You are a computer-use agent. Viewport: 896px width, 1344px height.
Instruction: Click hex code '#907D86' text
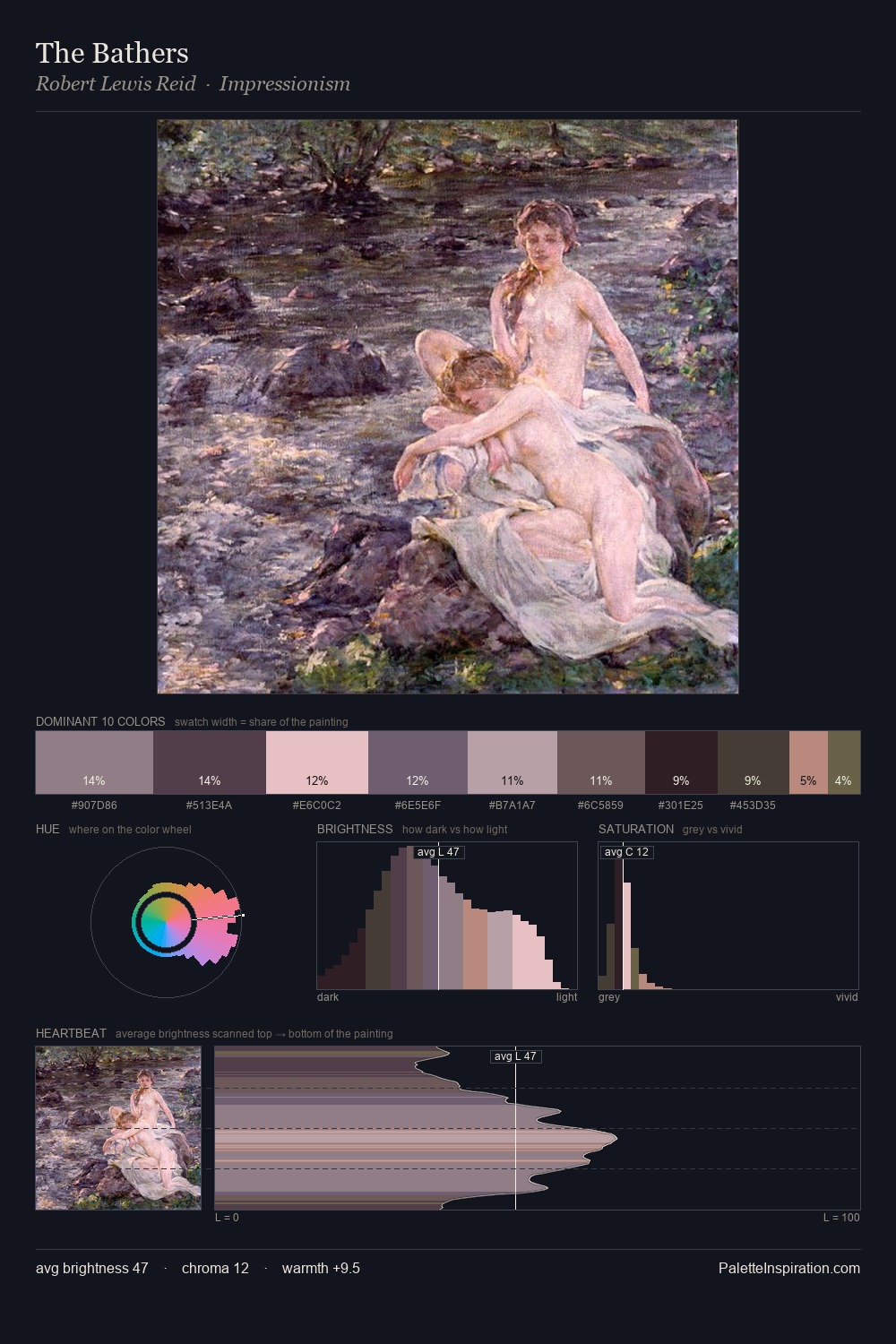94,805
